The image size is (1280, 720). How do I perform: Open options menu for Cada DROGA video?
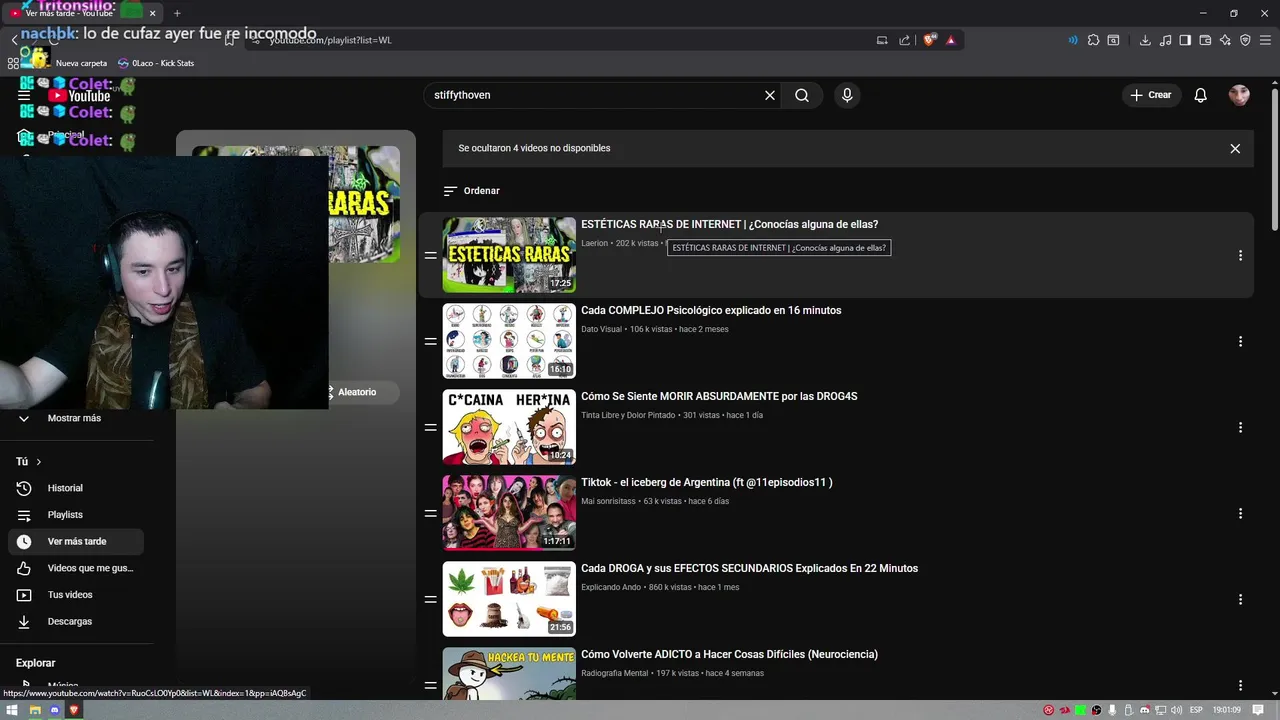point(1240,599)
